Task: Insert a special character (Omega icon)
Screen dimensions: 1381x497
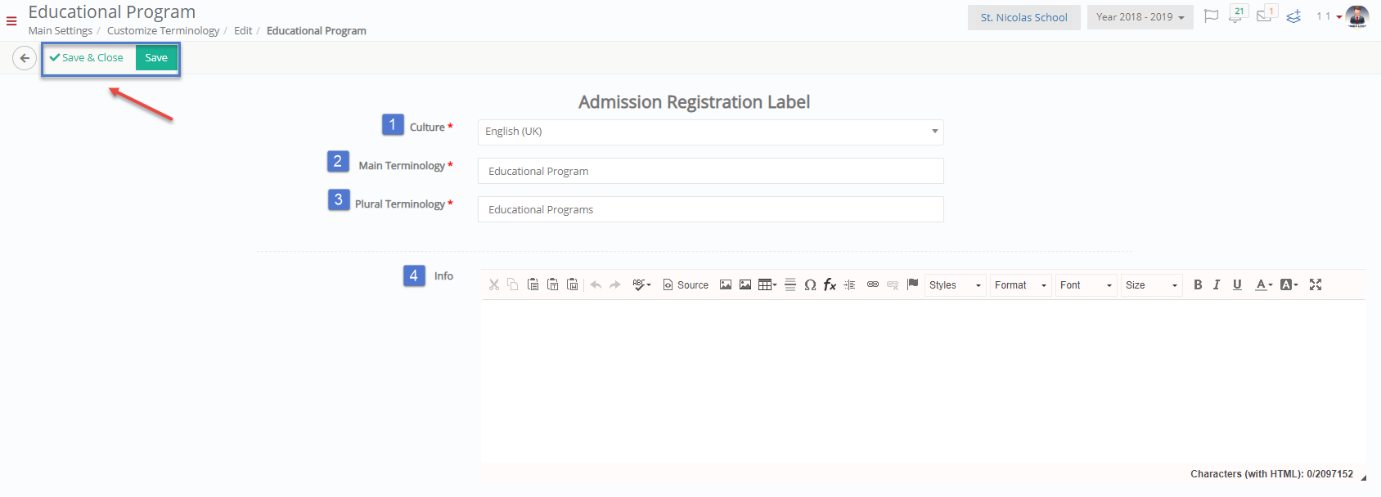Action: coord(810,285)
